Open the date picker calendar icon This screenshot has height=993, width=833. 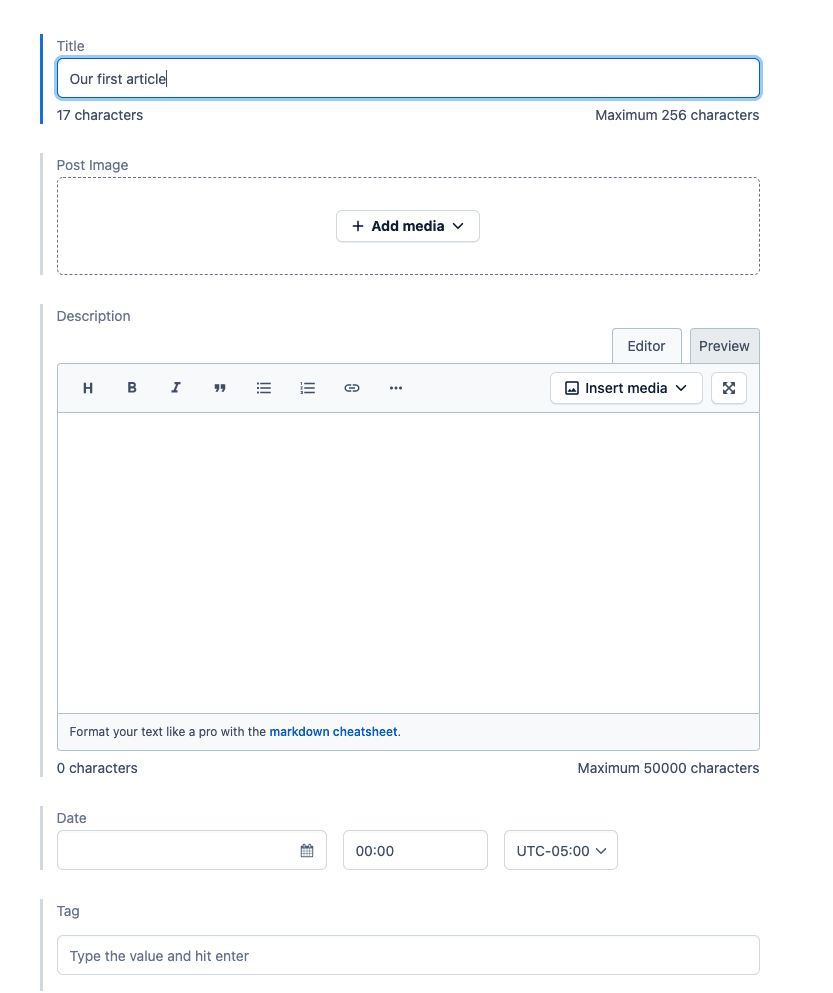pos(307,851)
